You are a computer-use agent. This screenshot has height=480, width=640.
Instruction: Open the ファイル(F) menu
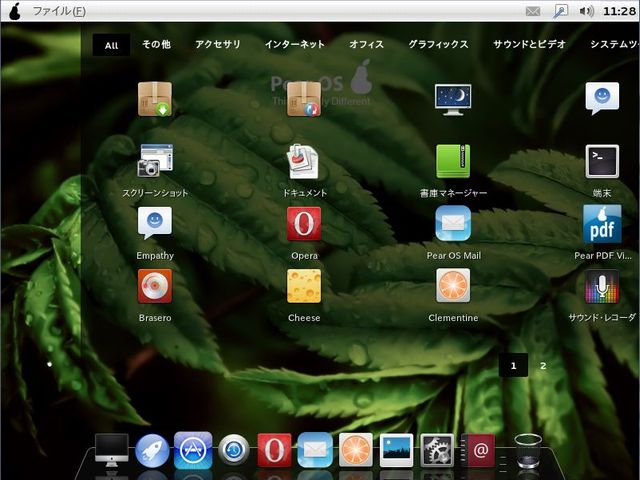click(59, 11)
